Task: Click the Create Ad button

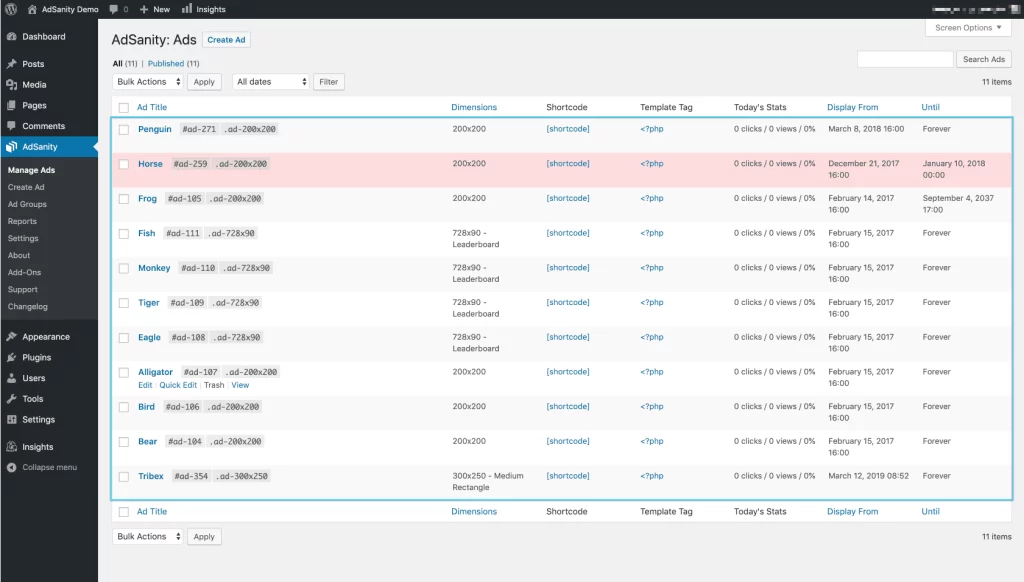Action: [227, 40]
